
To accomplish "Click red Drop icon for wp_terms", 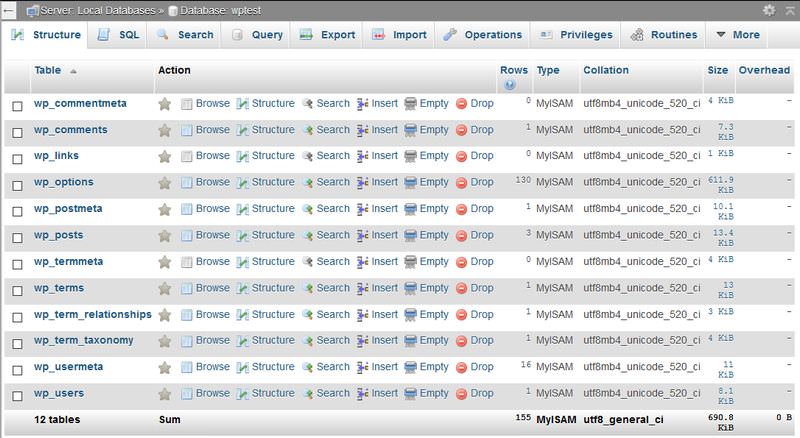I will [461, 289].
